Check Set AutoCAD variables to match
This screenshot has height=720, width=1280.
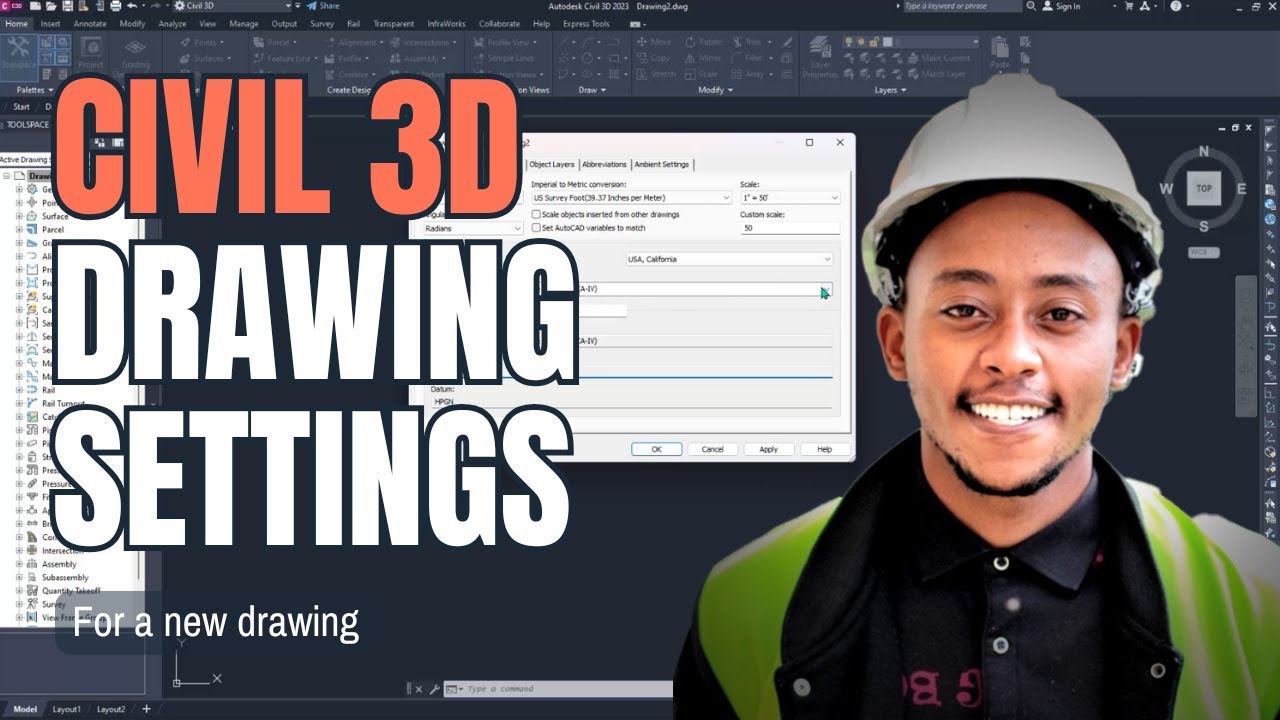(x=538, y=227)
